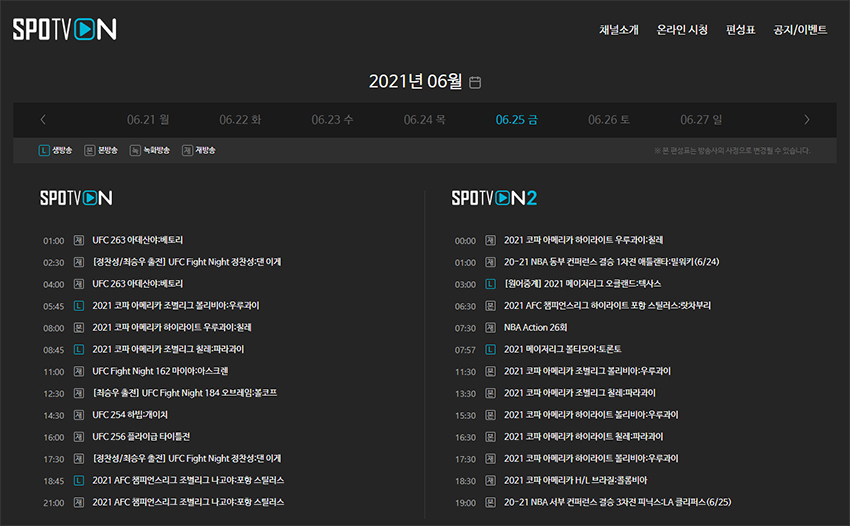850x526 pixels.
Task: Click rerun icon for 14:30 UFC 254
Action: pos(79,415)
